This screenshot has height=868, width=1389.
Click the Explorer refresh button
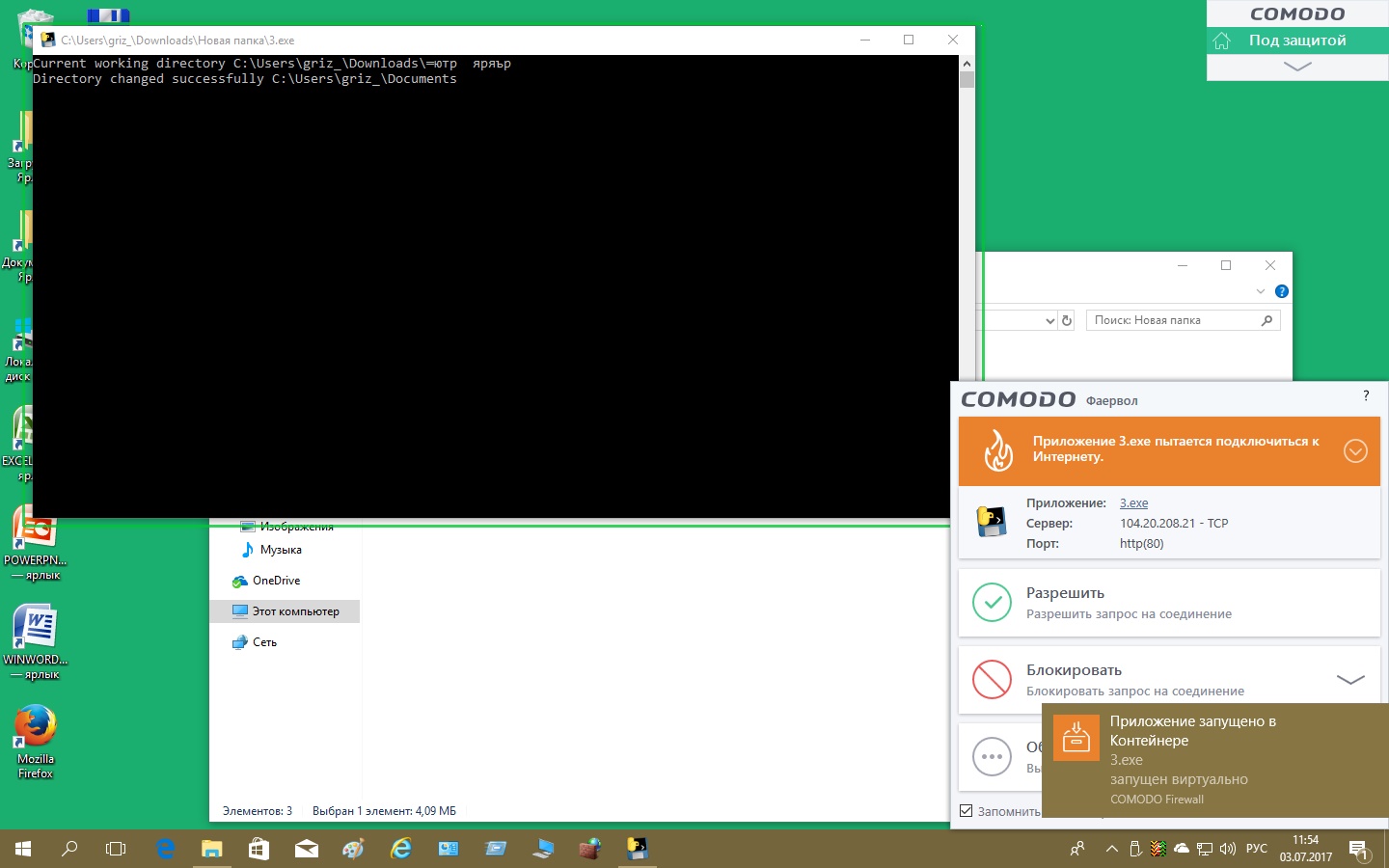point(1067,320)
